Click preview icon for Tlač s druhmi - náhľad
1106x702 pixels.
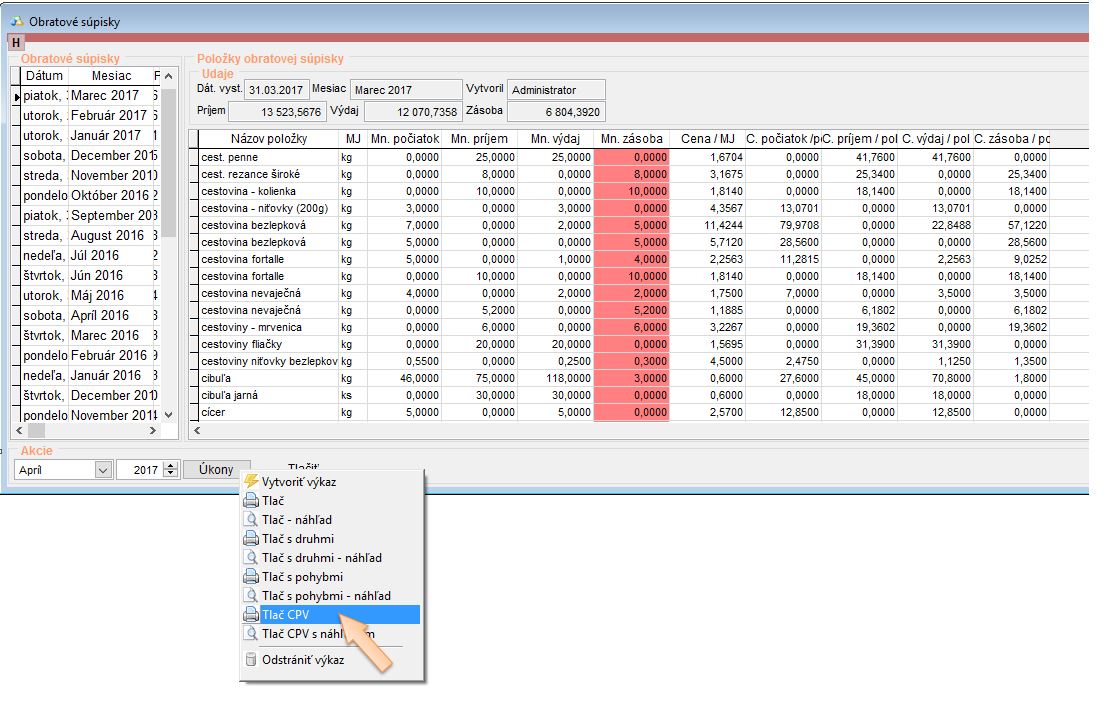click(x=251, y=558)
